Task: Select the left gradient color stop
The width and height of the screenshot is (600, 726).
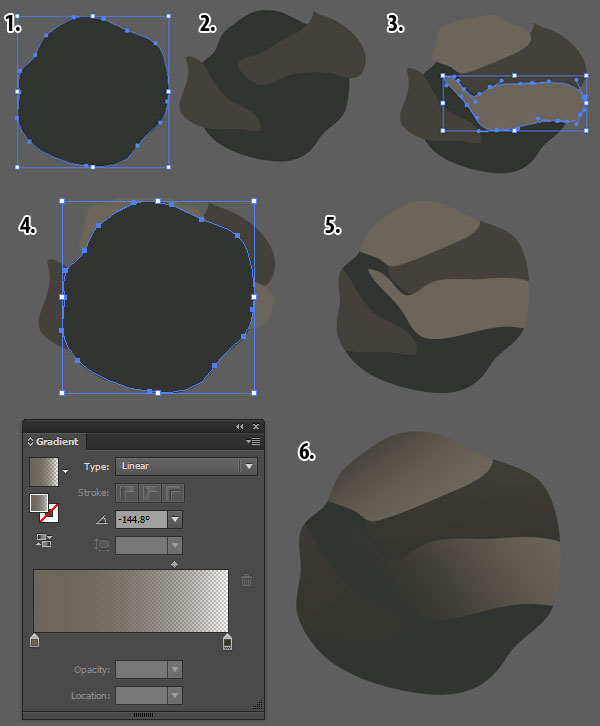Action: coord(34,641)
